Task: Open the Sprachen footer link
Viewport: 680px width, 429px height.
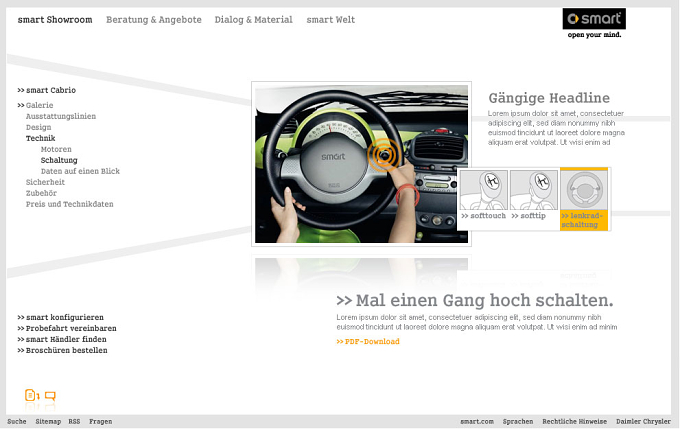Action: (518, 422)
